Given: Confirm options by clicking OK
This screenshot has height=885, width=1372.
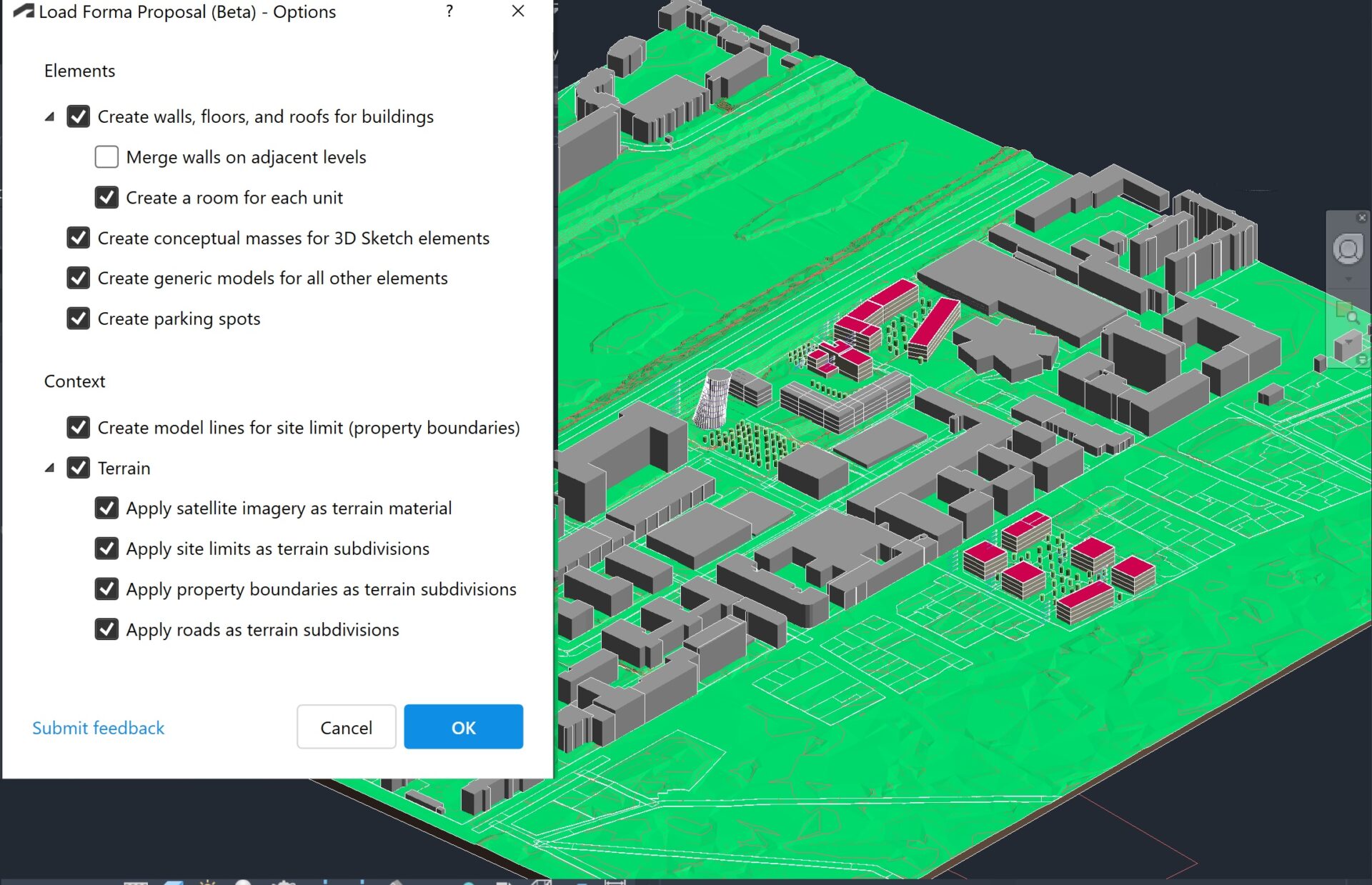Looking at the screenshot, I should [x=463, y=727].
